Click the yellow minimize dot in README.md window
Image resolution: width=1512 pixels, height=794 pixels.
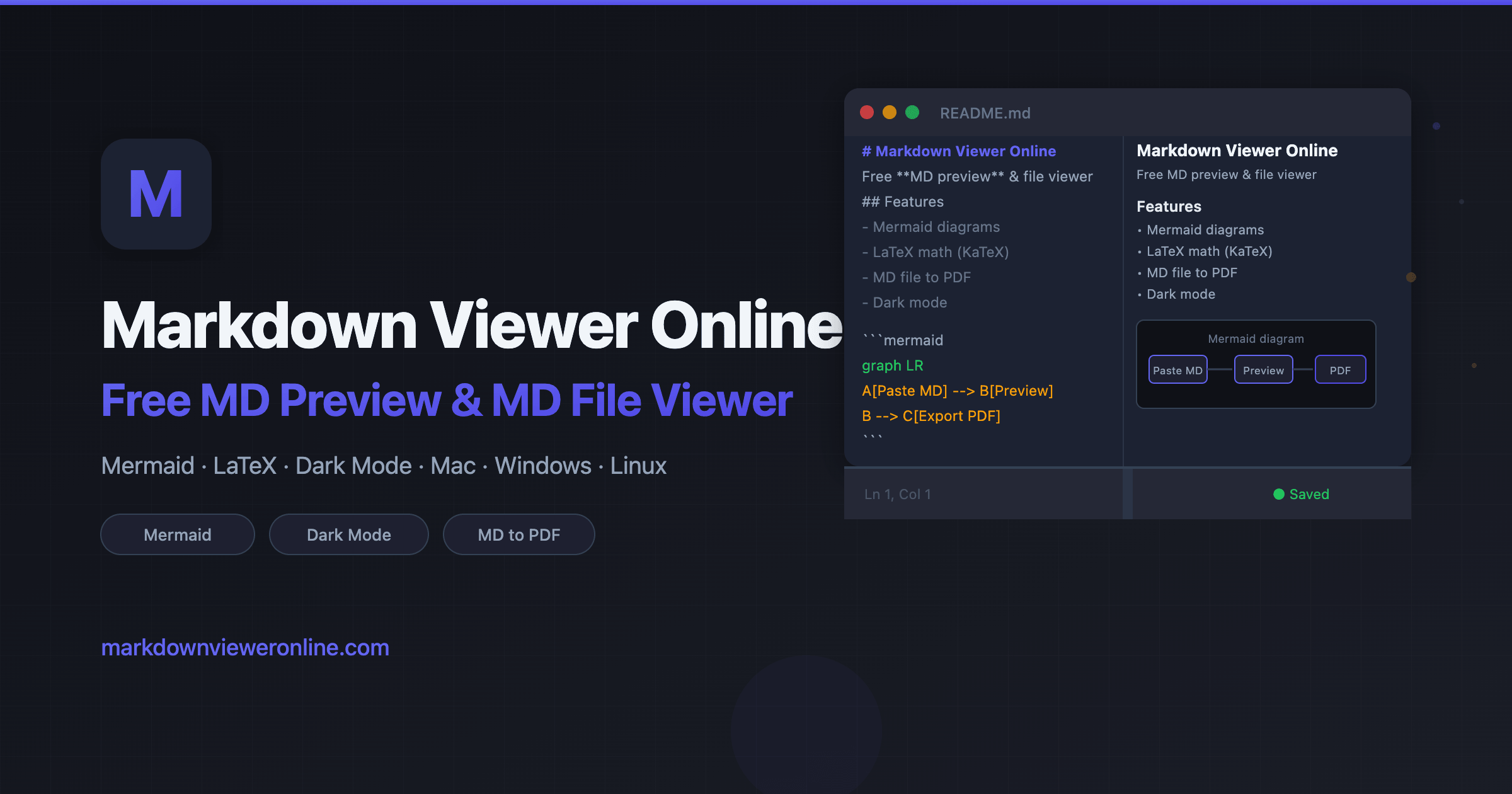click(890, 112)
